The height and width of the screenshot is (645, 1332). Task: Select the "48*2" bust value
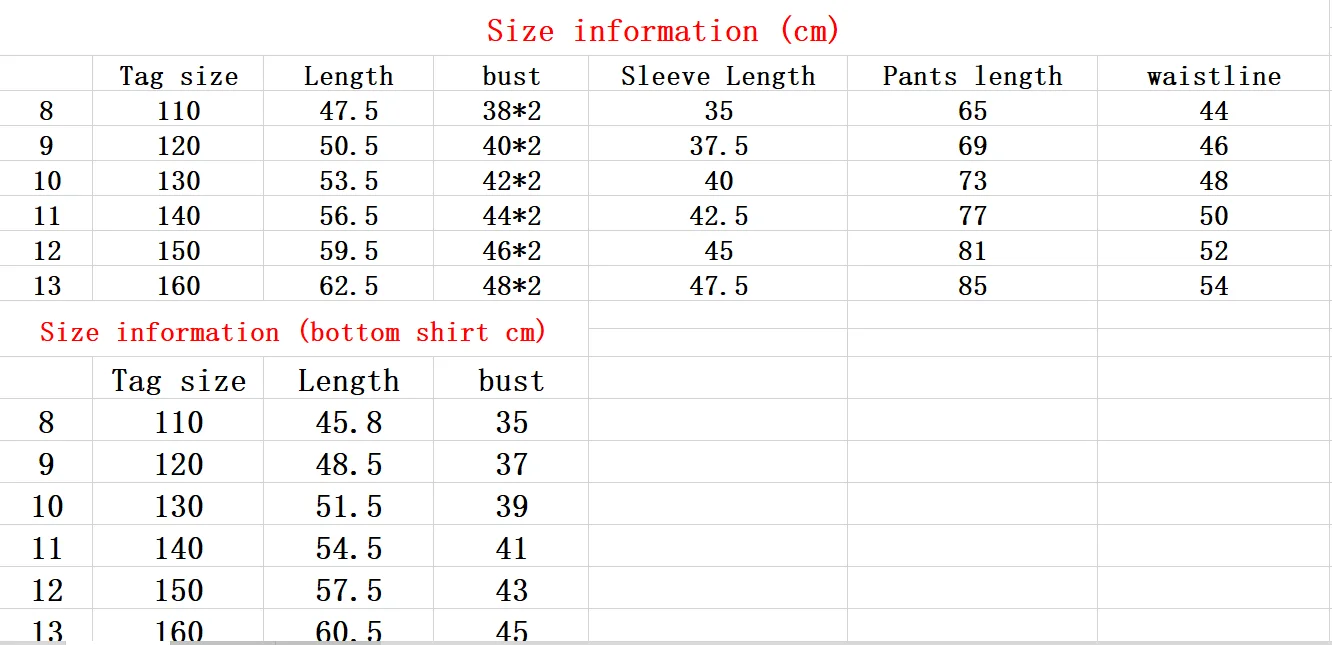point(511,286)
